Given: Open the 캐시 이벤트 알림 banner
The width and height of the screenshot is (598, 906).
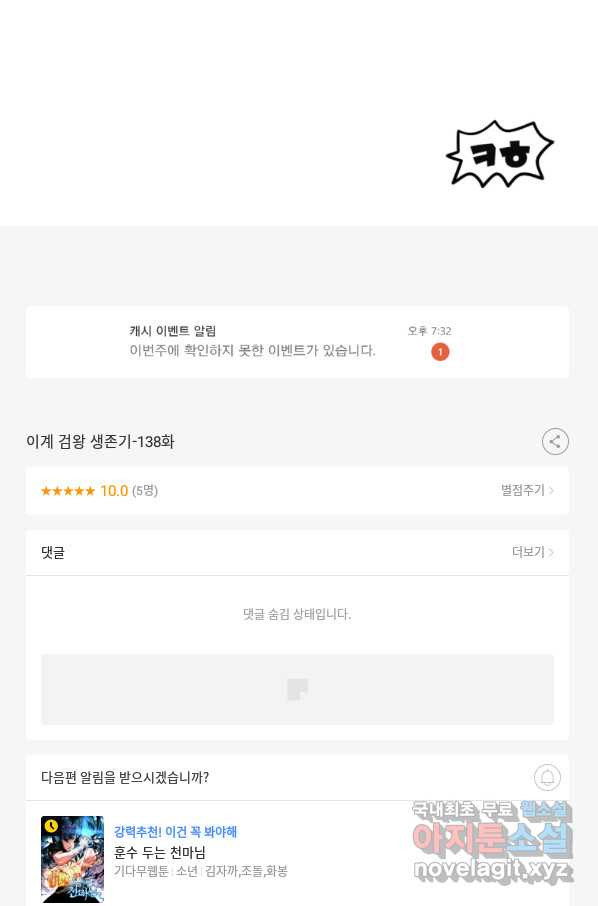Looking at the screenshot, I should [298, 342].
